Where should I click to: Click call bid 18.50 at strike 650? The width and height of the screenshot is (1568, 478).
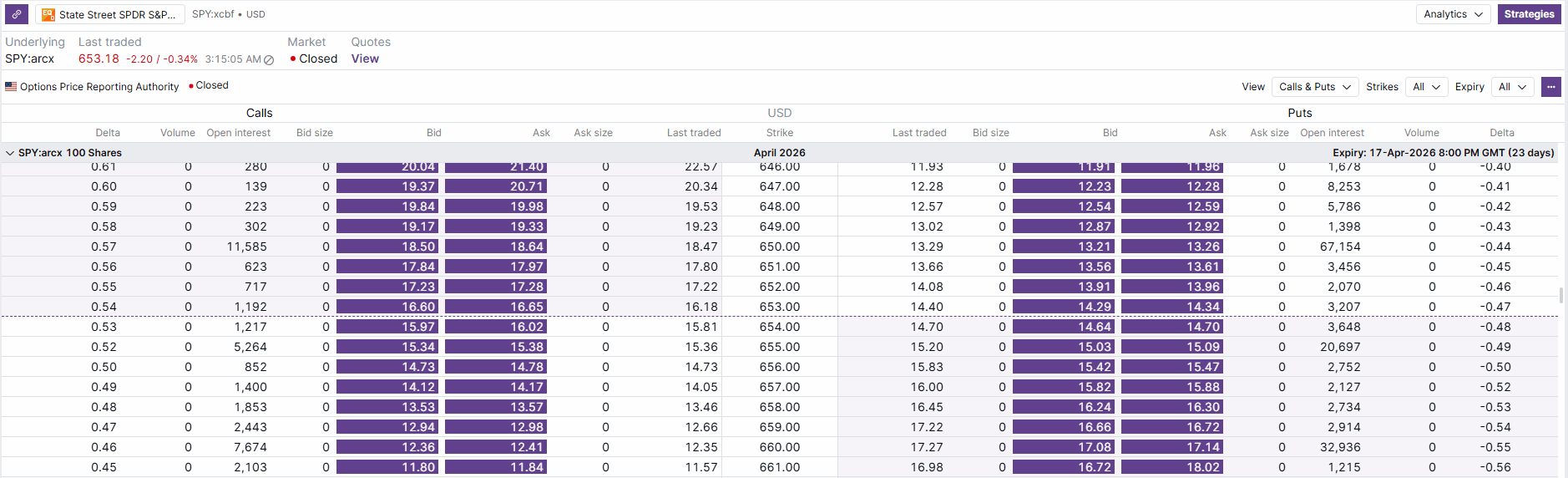click(x=387, y=247)
